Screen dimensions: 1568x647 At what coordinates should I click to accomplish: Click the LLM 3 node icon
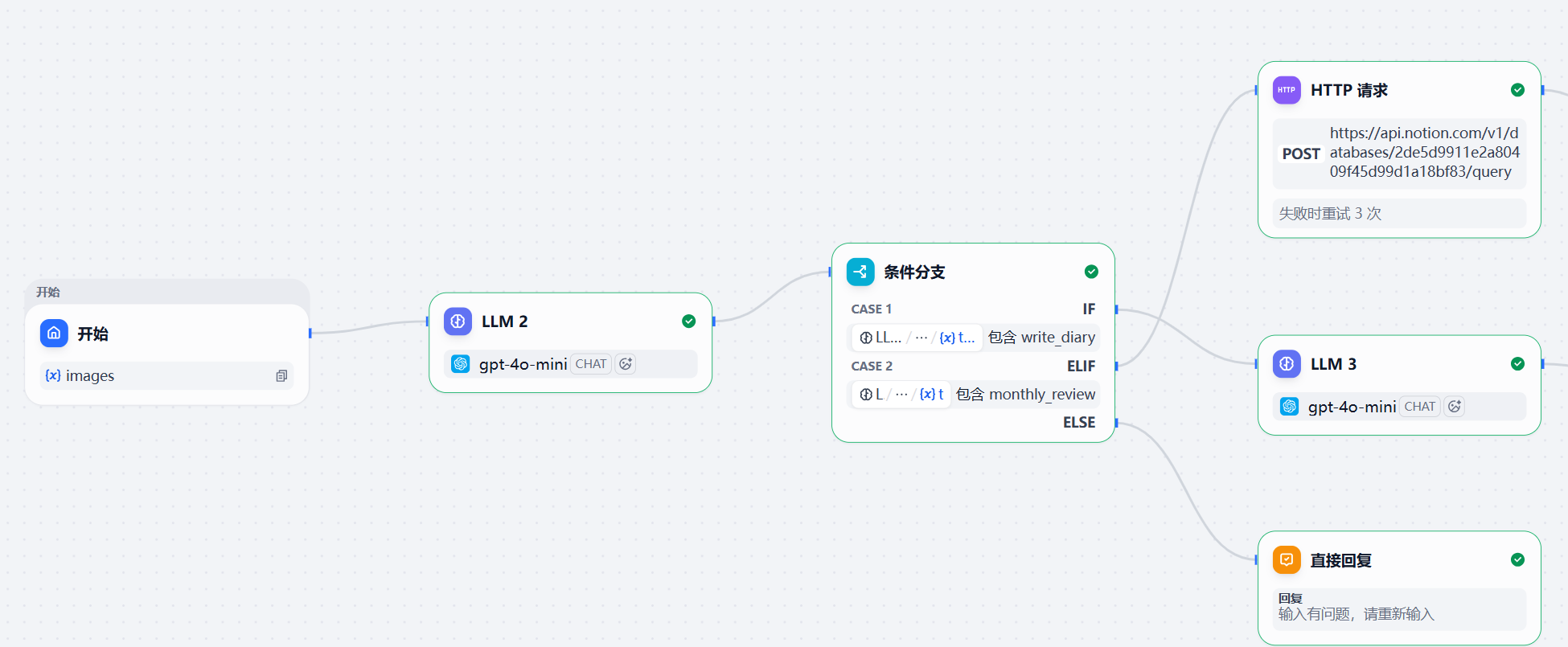coord(1286,364)
